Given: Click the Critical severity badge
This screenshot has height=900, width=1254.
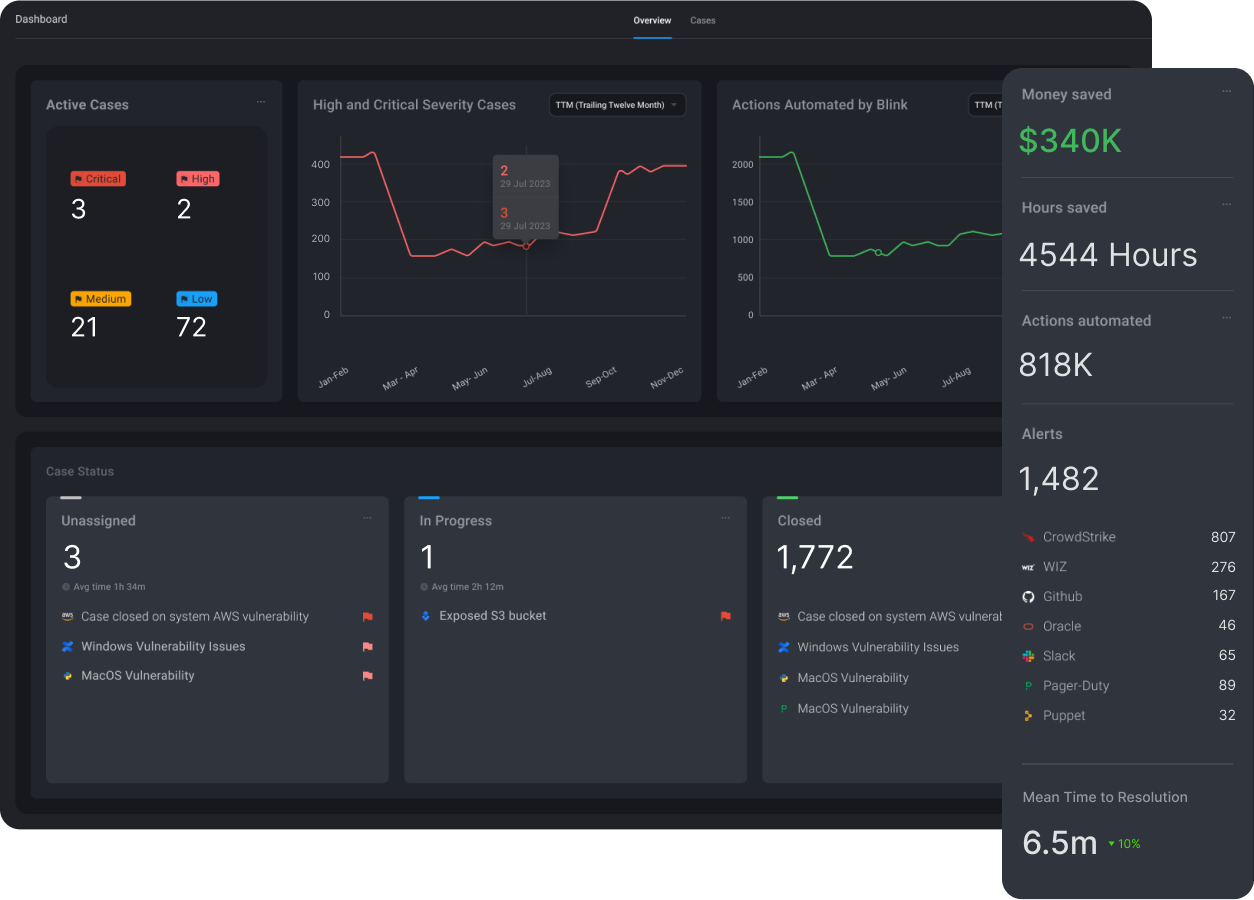Looking at the screenshot, I should (x=98, y=178).
